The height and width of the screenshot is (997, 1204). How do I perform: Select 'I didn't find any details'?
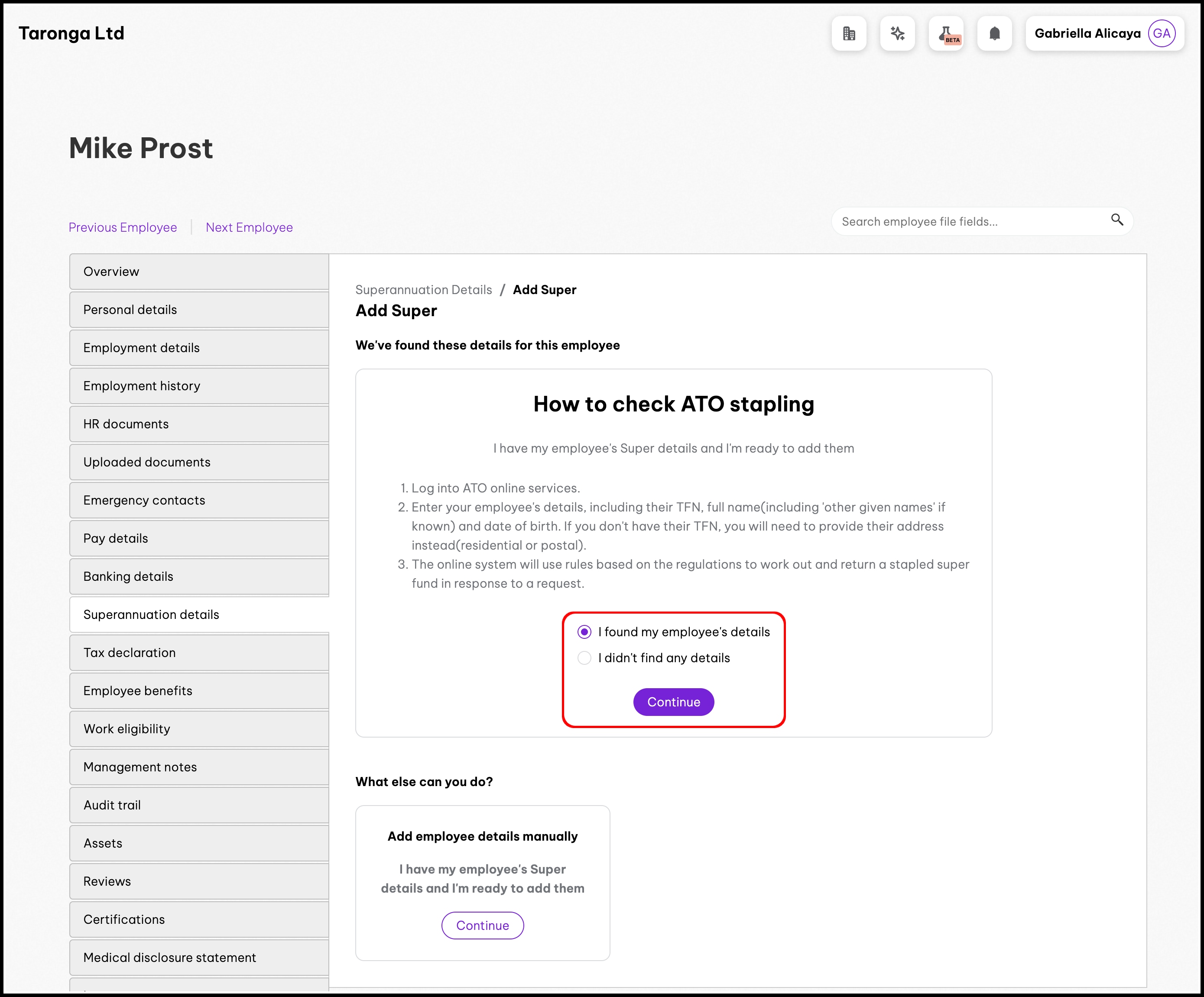coord(584,658)
